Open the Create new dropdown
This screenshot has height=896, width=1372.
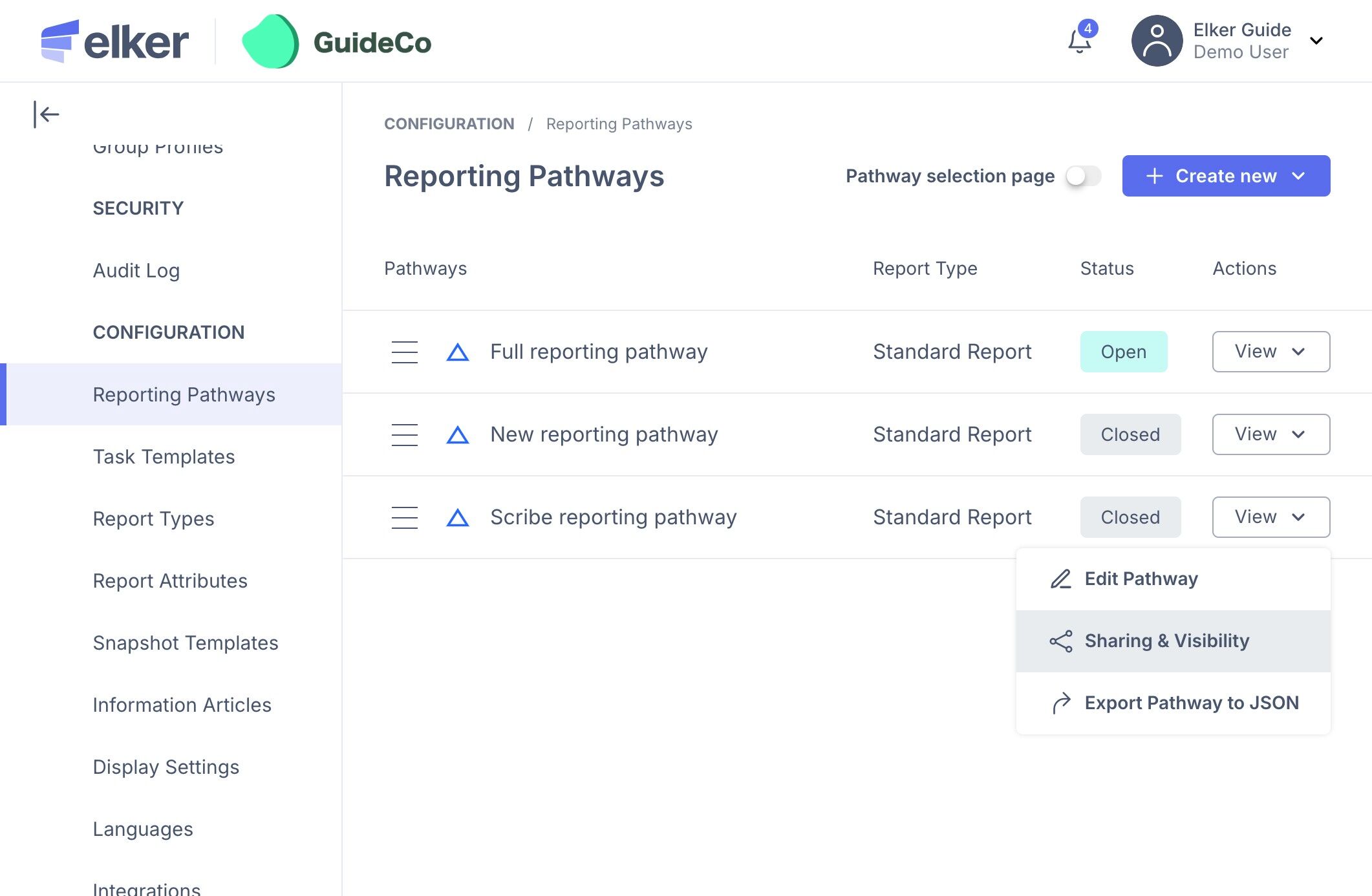pos(1226,176)
